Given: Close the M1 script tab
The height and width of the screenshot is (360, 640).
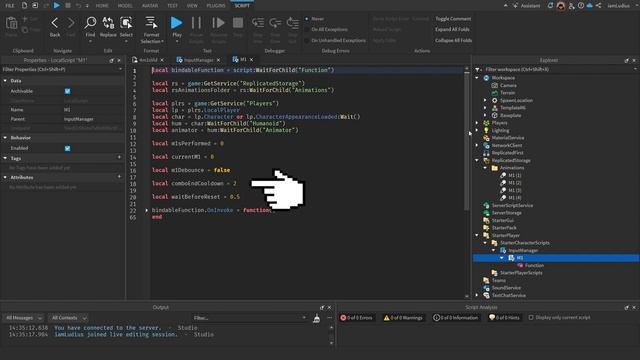Looking at the screenshot, I should tap(251, 60).
